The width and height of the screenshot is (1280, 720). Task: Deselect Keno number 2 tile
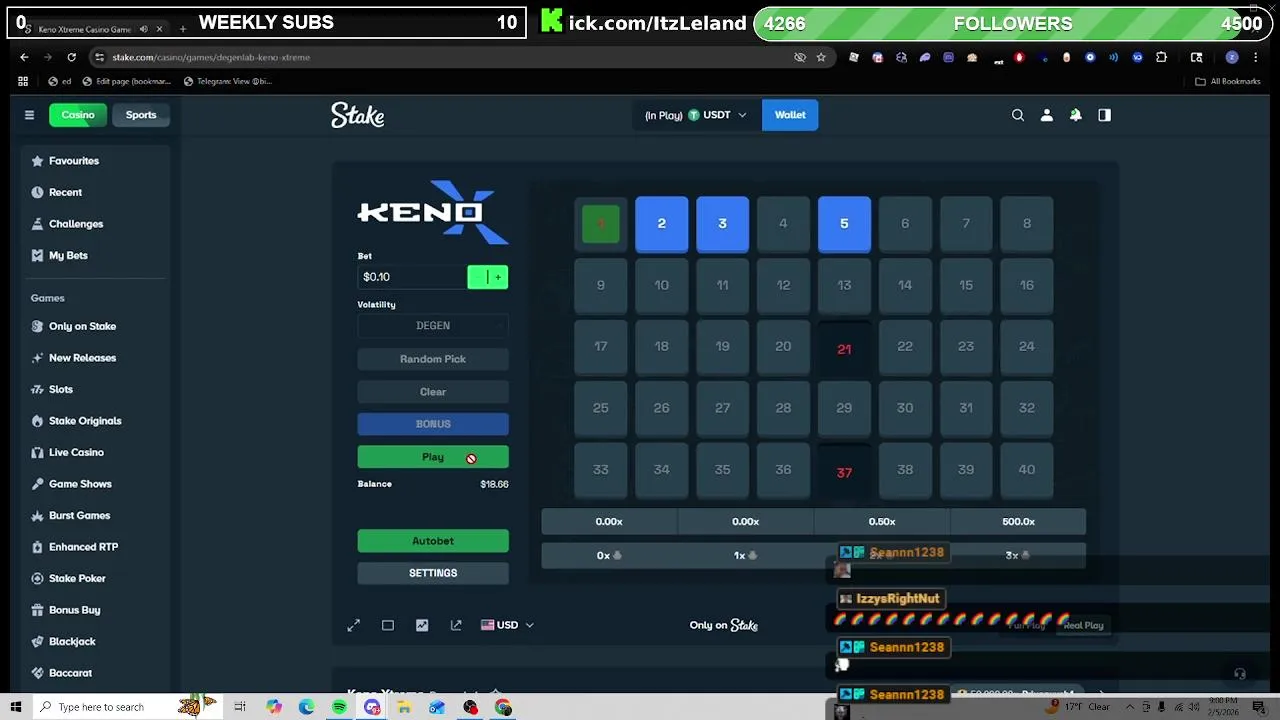click(x=661, y=224)
